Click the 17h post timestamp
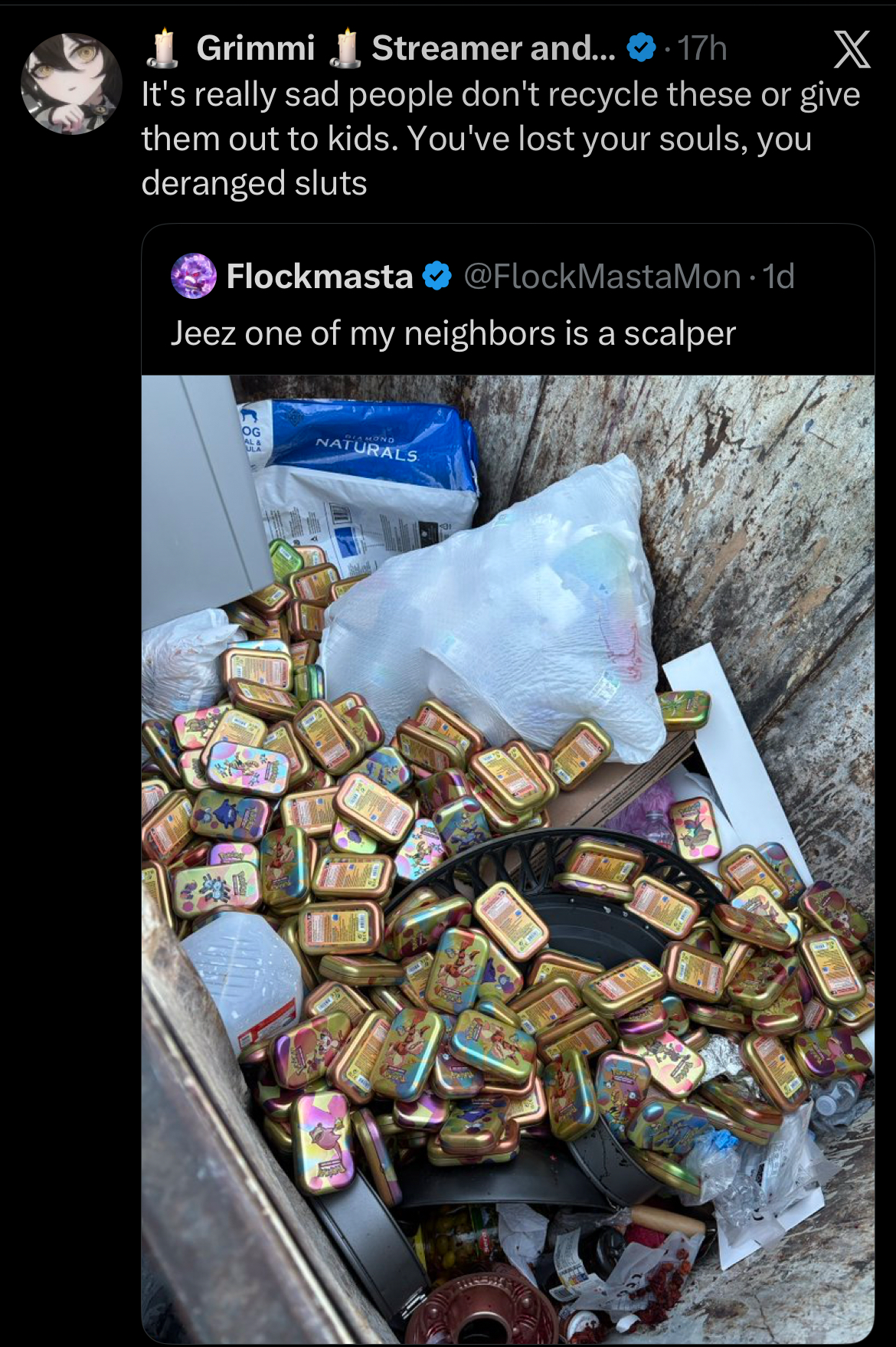This screenshot has height=1347, width=896. pos(701,48)
